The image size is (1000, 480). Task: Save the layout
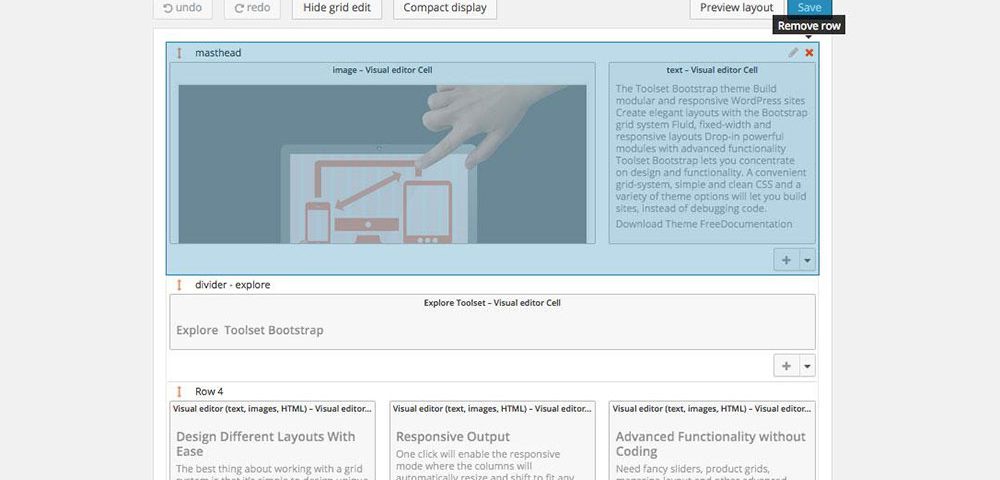click(x=809, y=8)
